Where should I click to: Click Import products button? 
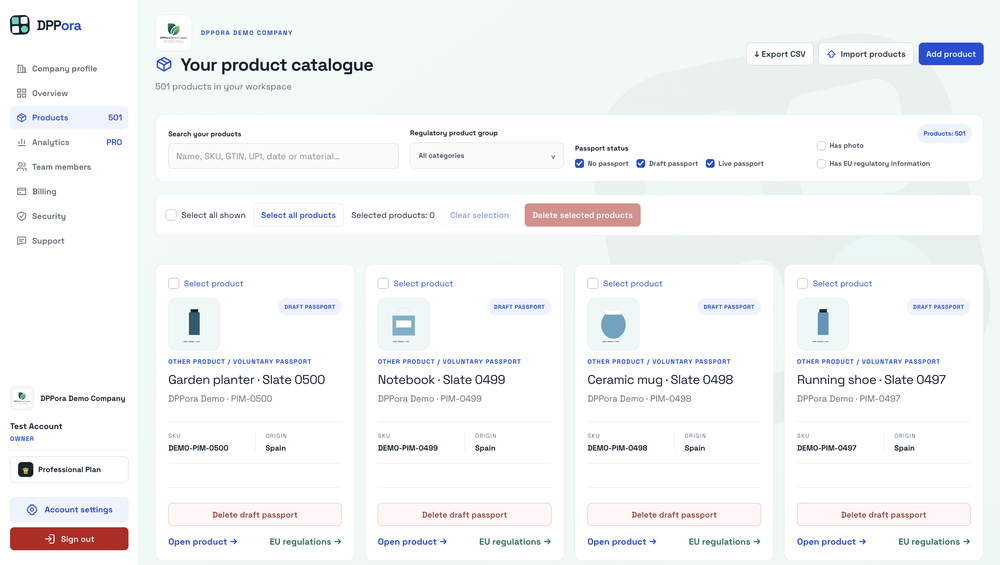[866, 54]
